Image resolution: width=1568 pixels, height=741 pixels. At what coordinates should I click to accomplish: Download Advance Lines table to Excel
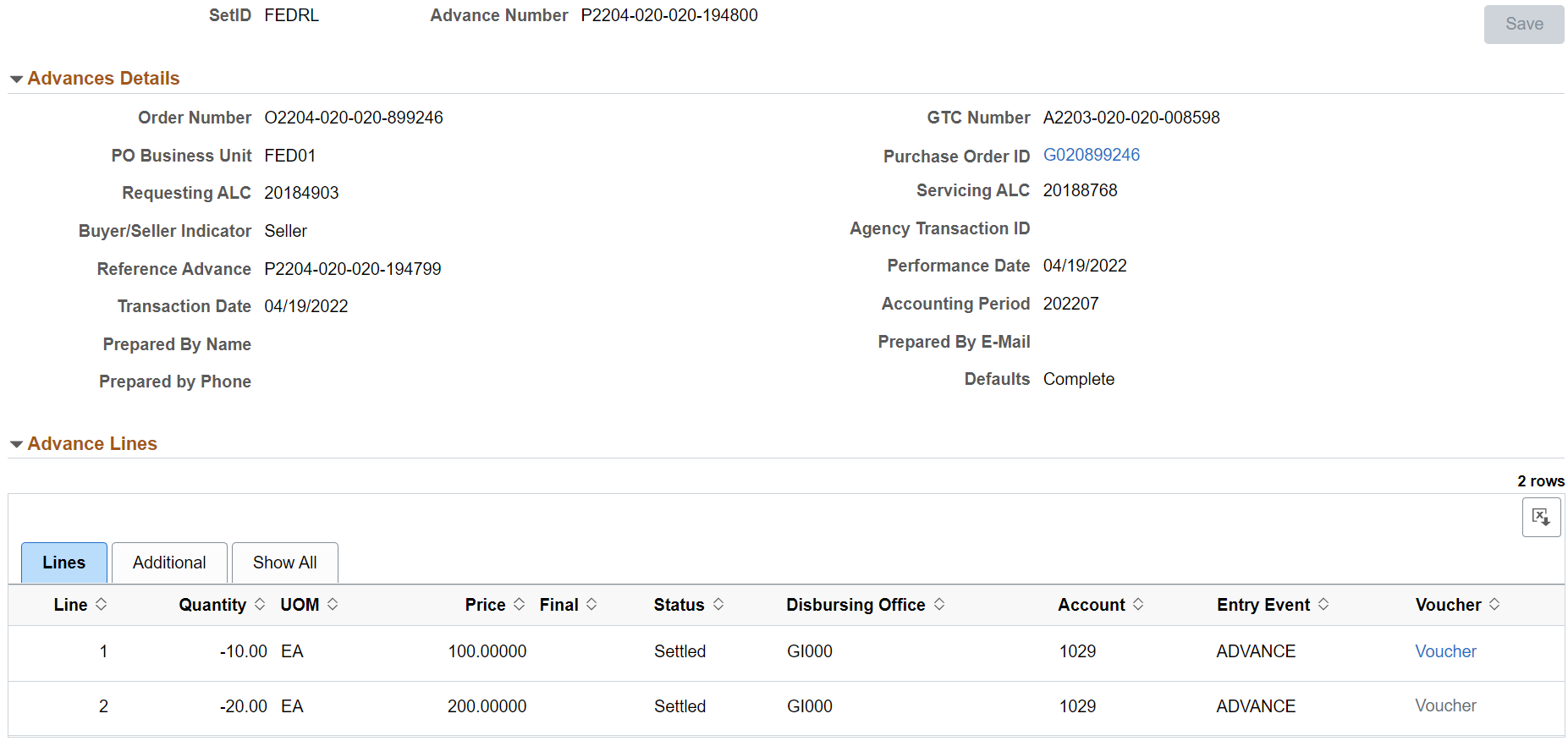pyautogui.click(x=1541, y=517)
